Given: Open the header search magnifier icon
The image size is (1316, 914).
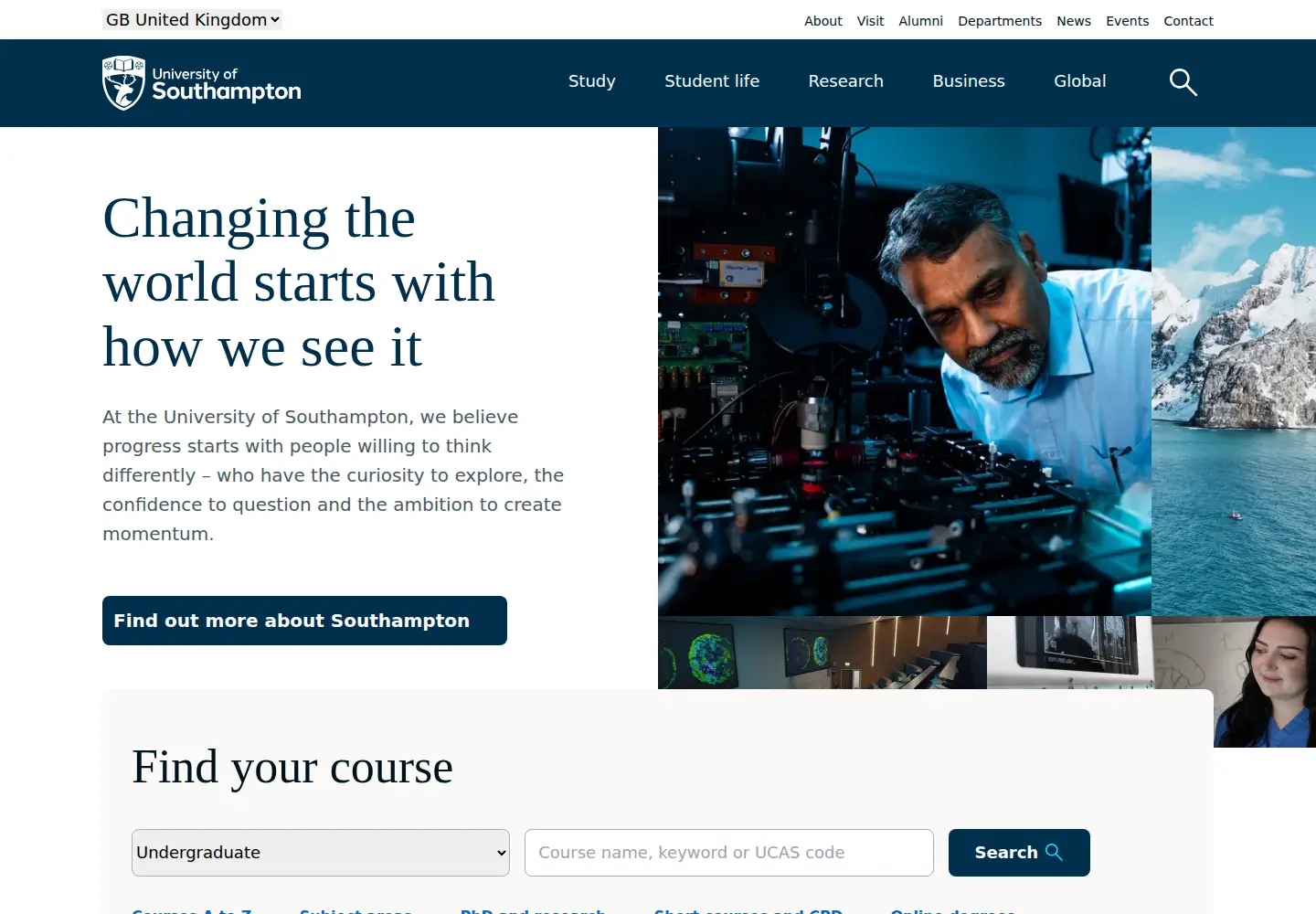Looking at the screenshot, I should 1183,82.
